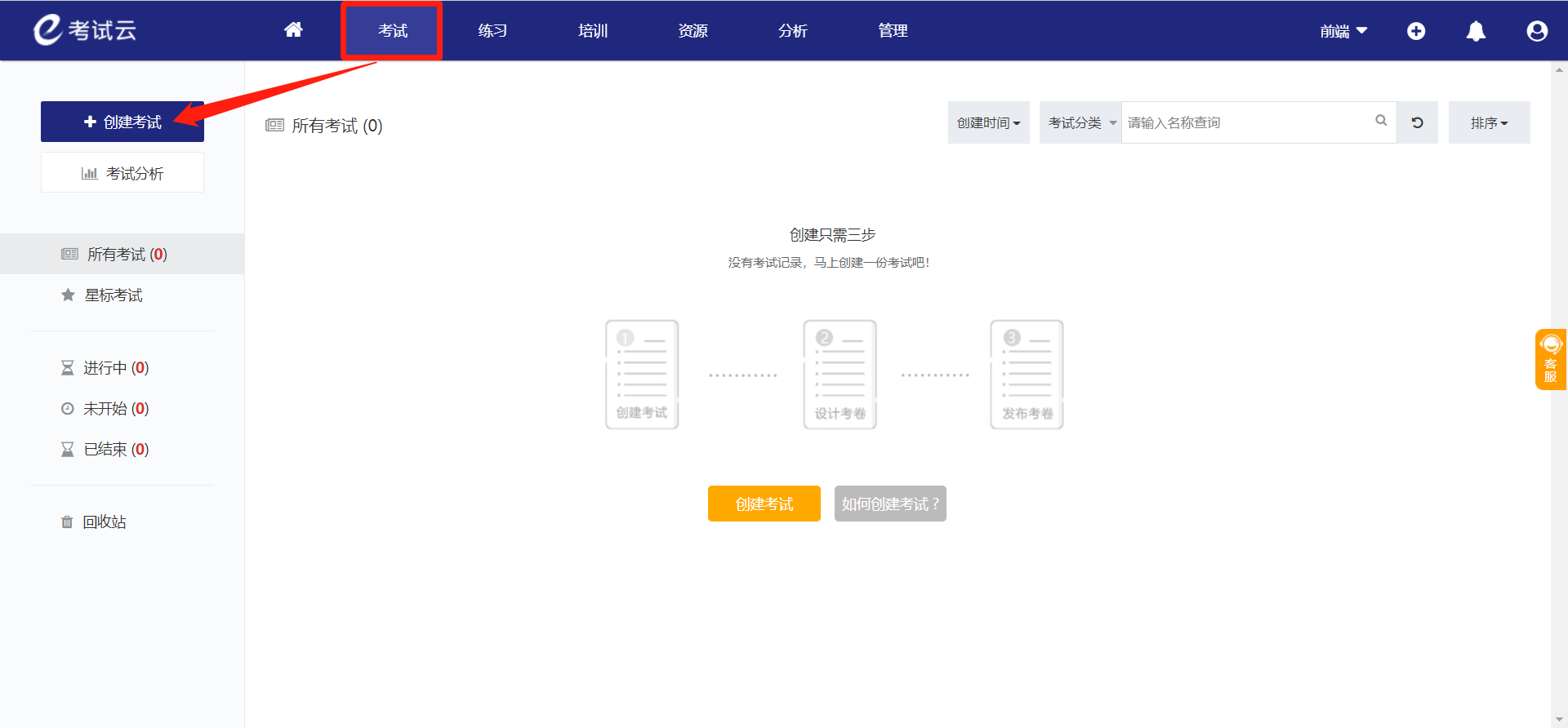The height and width of the screenshot is (728, 1568).
Task: Expand the 考试分类 dropdown
Action: click(x=1081, y=122)
